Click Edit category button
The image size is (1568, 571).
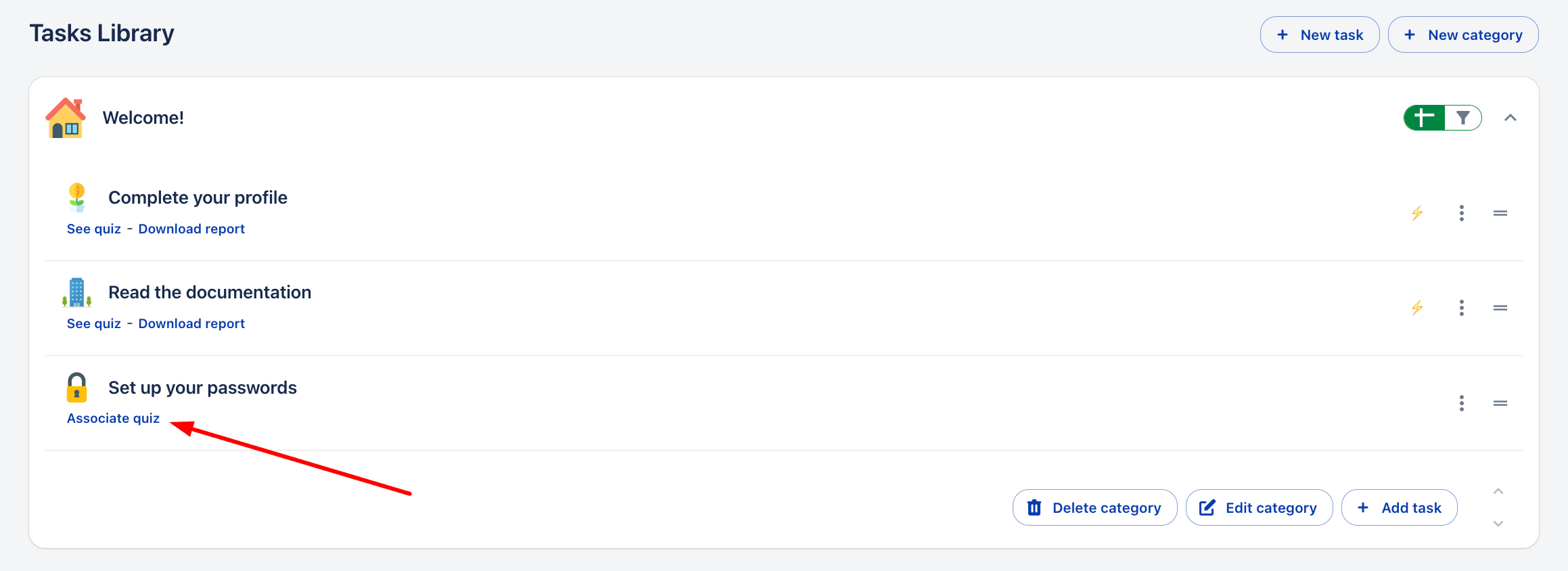1259,507
